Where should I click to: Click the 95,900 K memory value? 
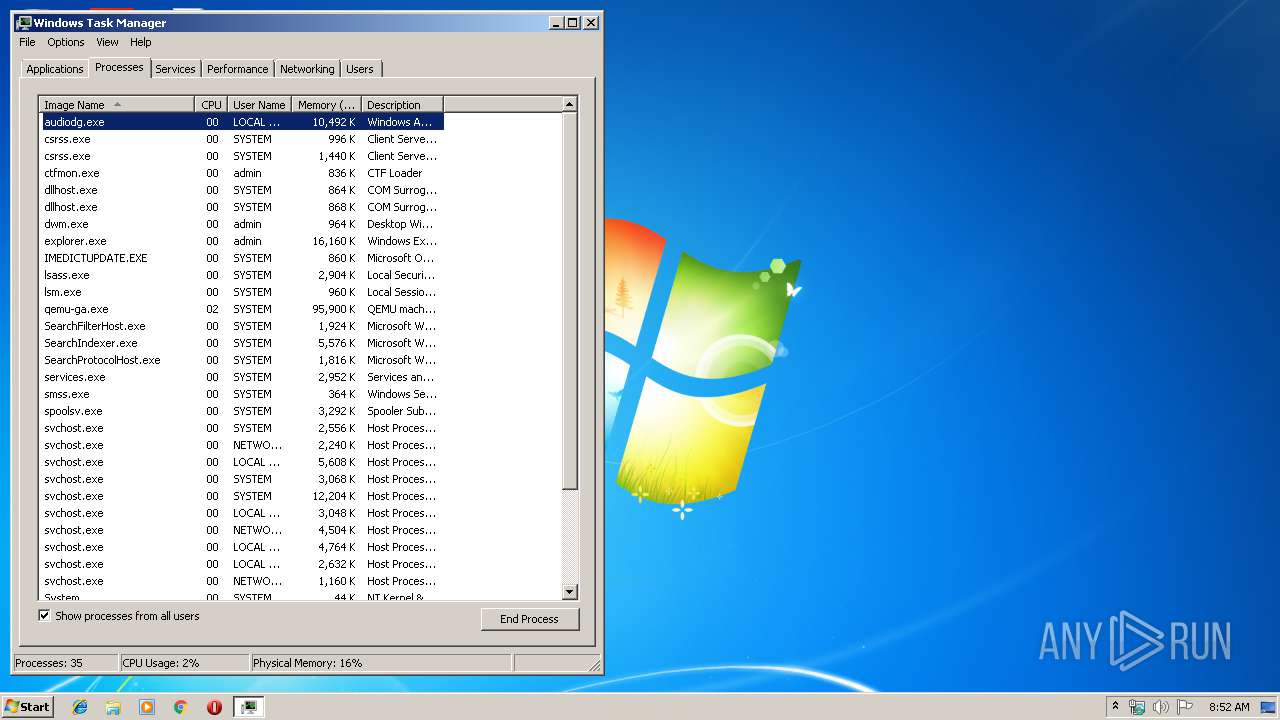pos(334,309)
